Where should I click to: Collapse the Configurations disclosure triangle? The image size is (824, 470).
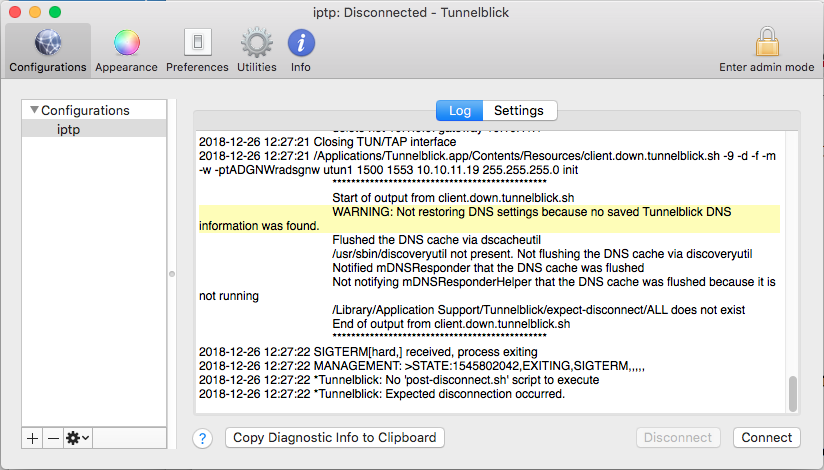click(x=34, y=110)
